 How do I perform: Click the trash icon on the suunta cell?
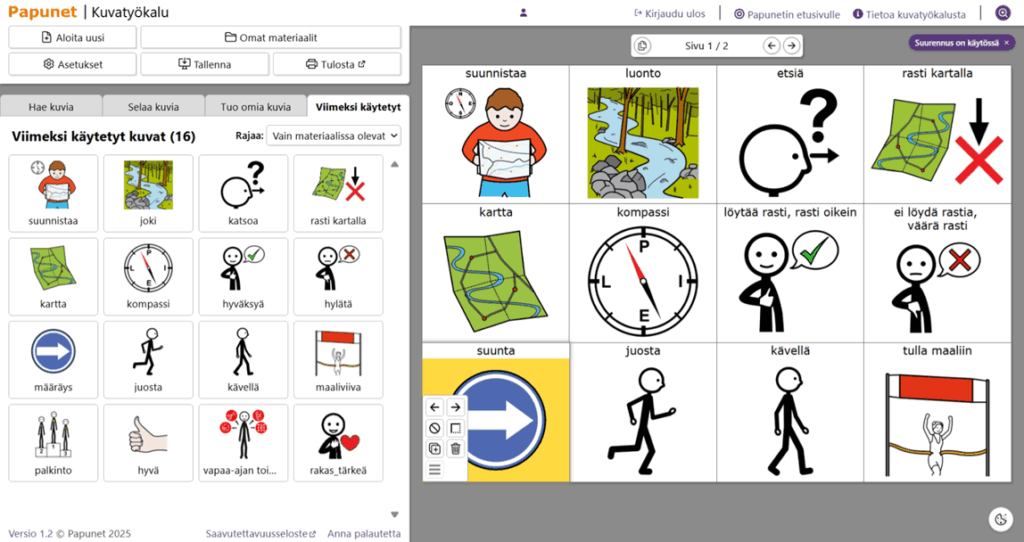point(455,449)
